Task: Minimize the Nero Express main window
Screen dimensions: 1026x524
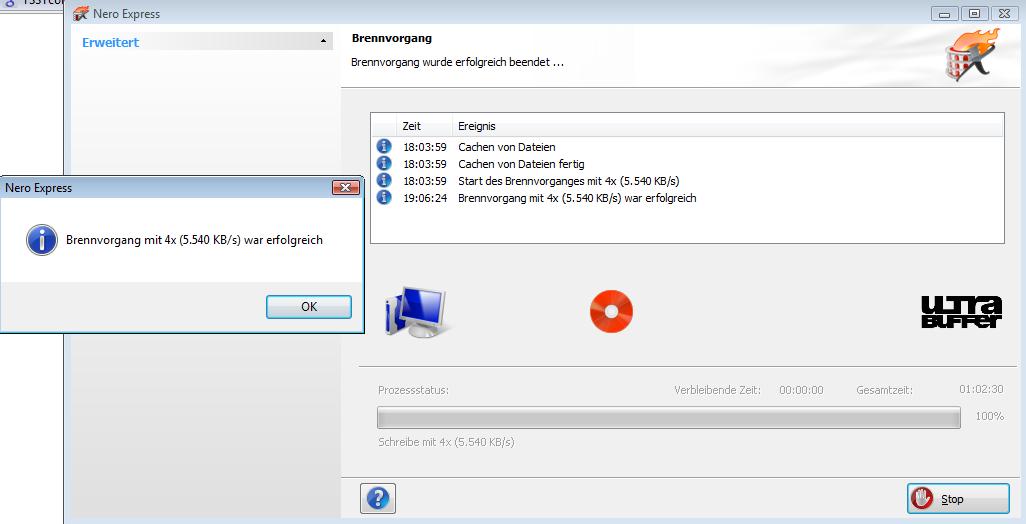Action: click(x=944, y=13)
